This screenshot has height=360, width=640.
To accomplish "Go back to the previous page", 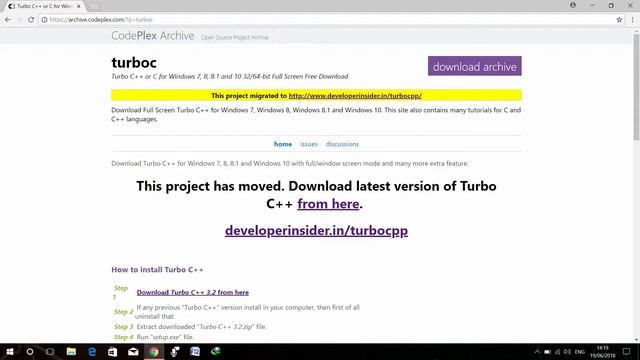I will point(8,20).
